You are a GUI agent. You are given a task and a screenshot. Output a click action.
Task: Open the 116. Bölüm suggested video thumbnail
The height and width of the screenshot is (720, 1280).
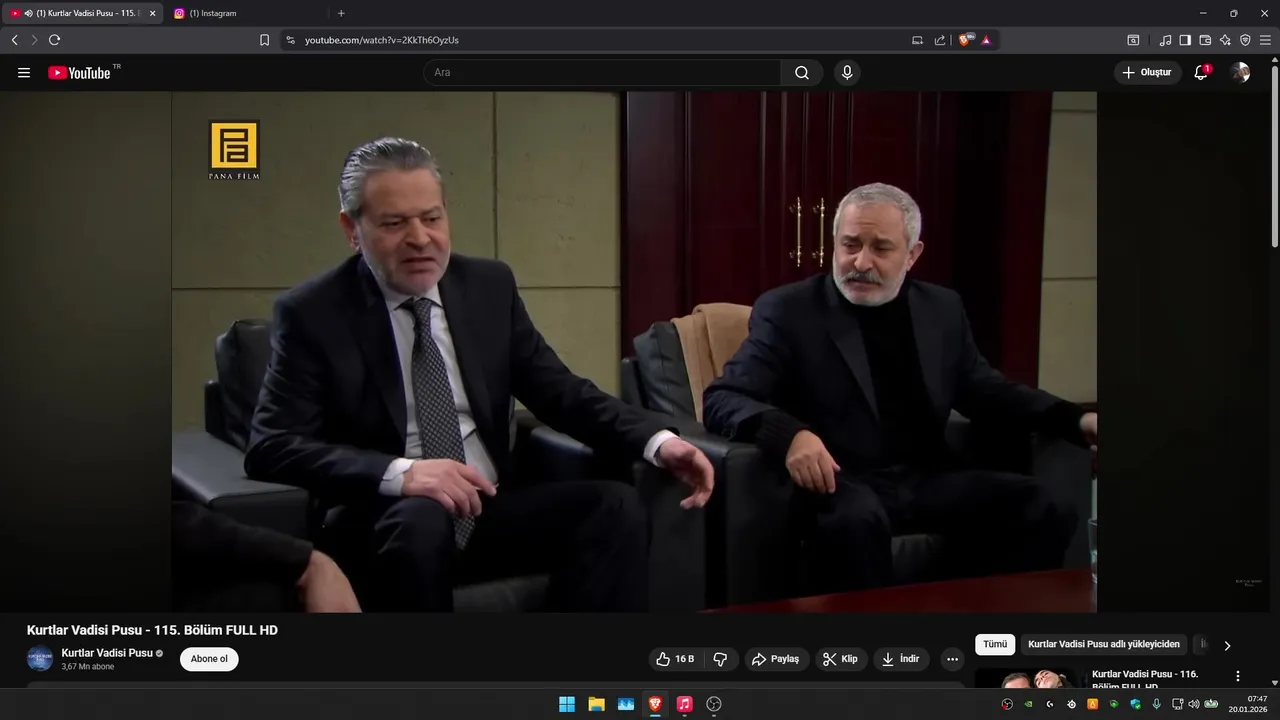1029,679
